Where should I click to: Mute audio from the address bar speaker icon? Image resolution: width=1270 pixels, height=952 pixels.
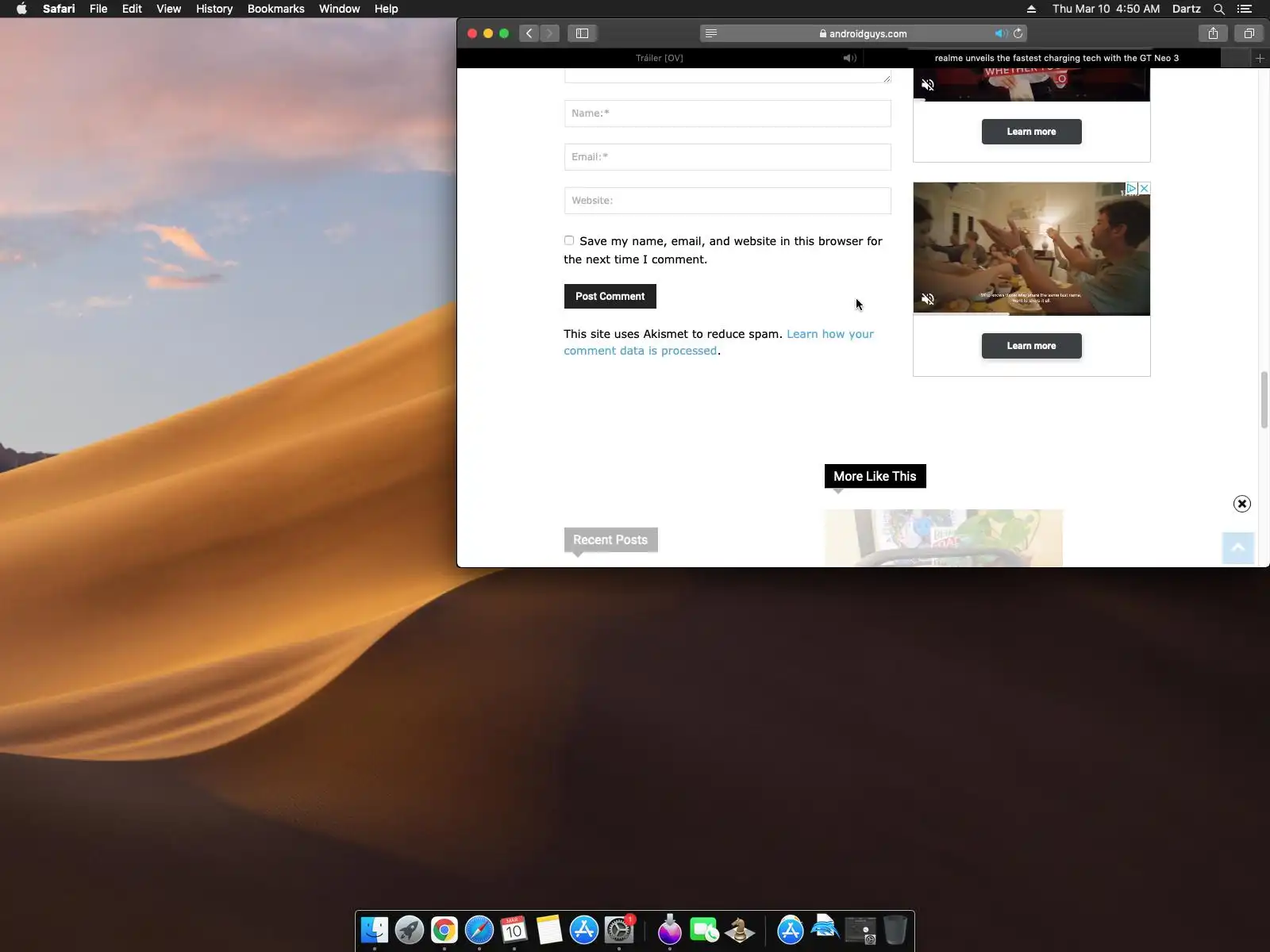[1001, 33]
